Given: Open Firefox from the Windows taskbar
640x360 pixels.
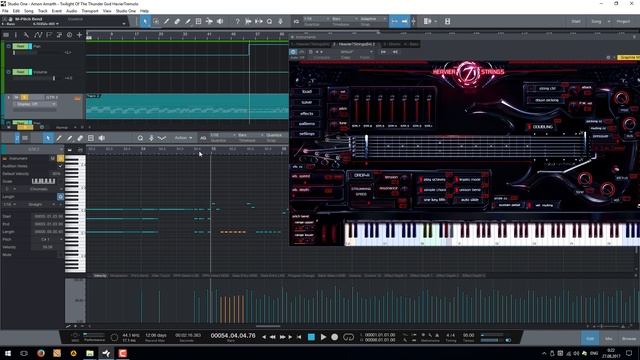Looking at the screenshot, I should pos(40,353).
